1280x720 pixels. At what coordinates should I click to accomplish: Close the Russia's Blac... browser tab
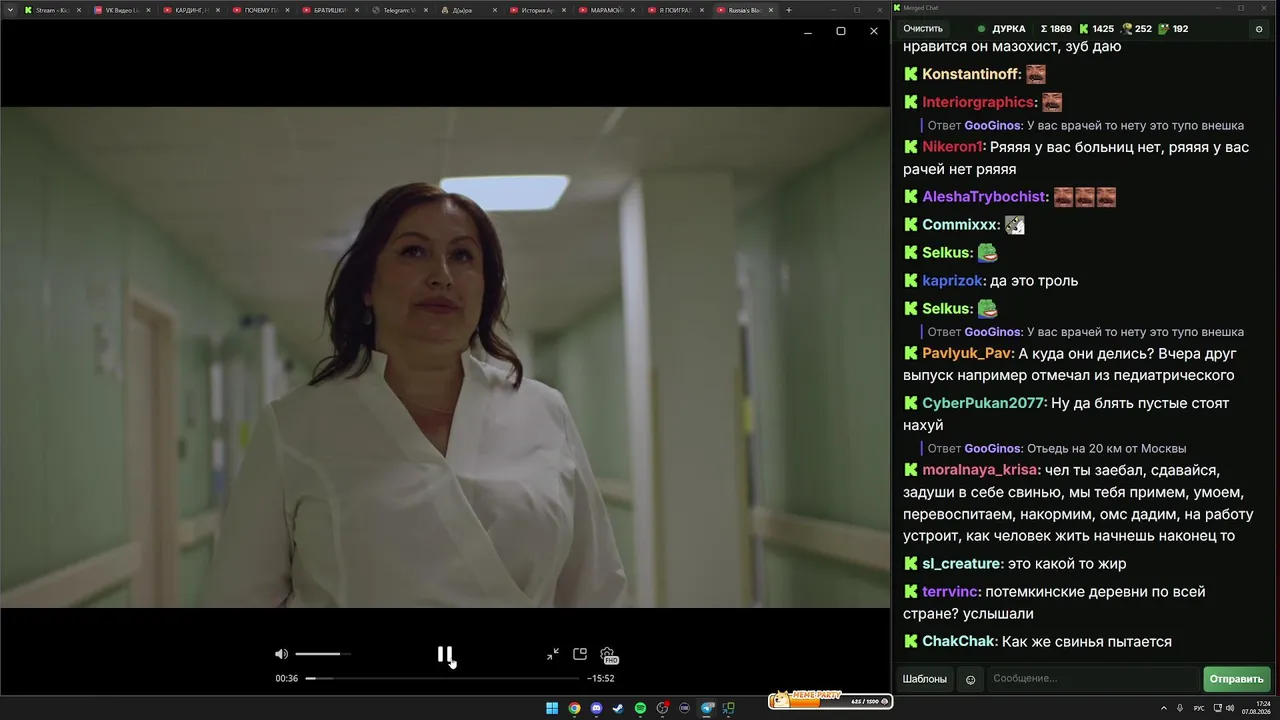tap(771, 10)
